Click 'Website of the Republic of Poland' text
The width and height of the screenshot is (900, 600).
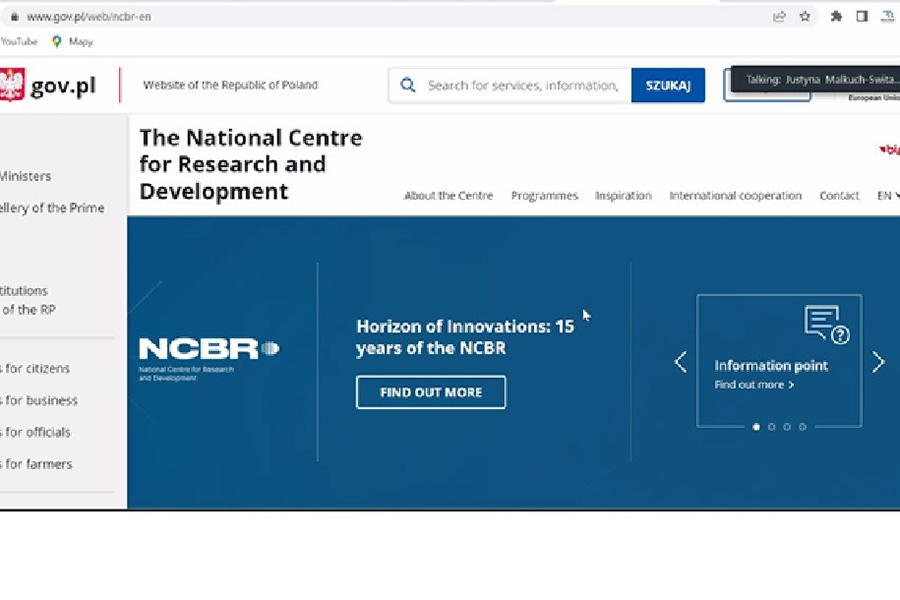tap(230, 85)
